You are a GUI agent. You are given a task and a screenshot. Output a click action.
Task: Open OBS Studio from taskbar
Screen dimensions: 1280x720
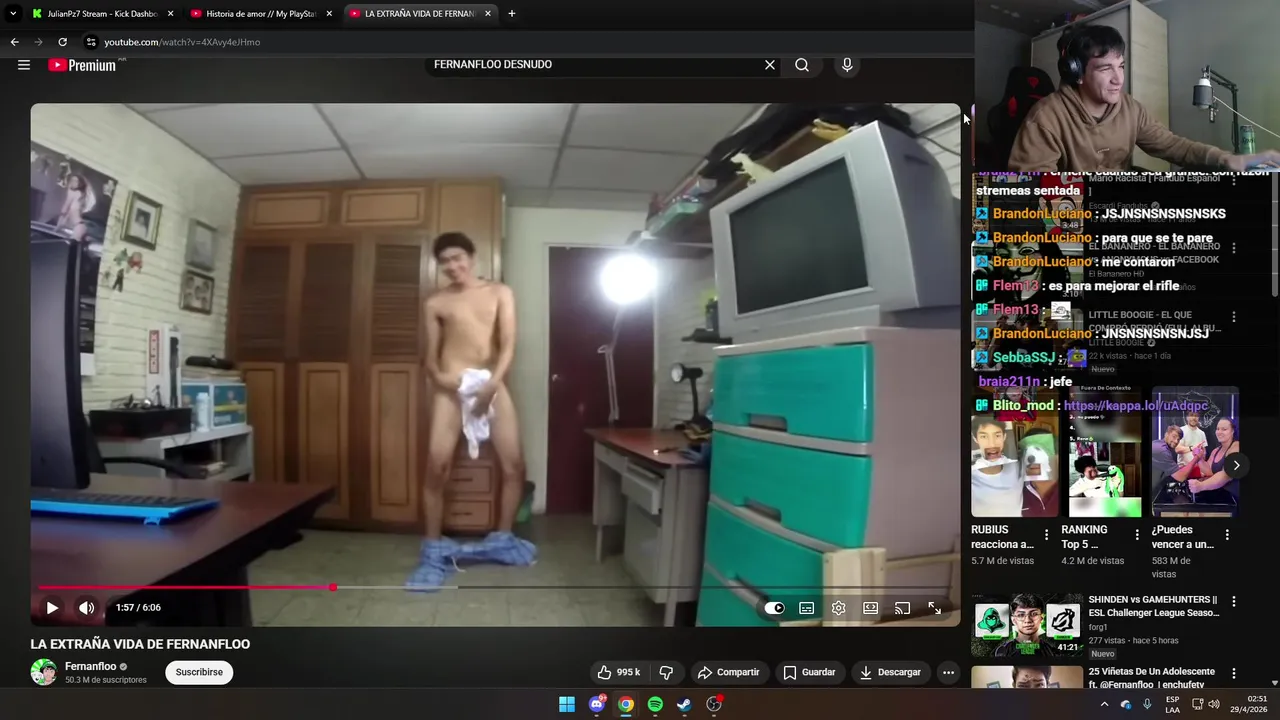click(714, 704)
